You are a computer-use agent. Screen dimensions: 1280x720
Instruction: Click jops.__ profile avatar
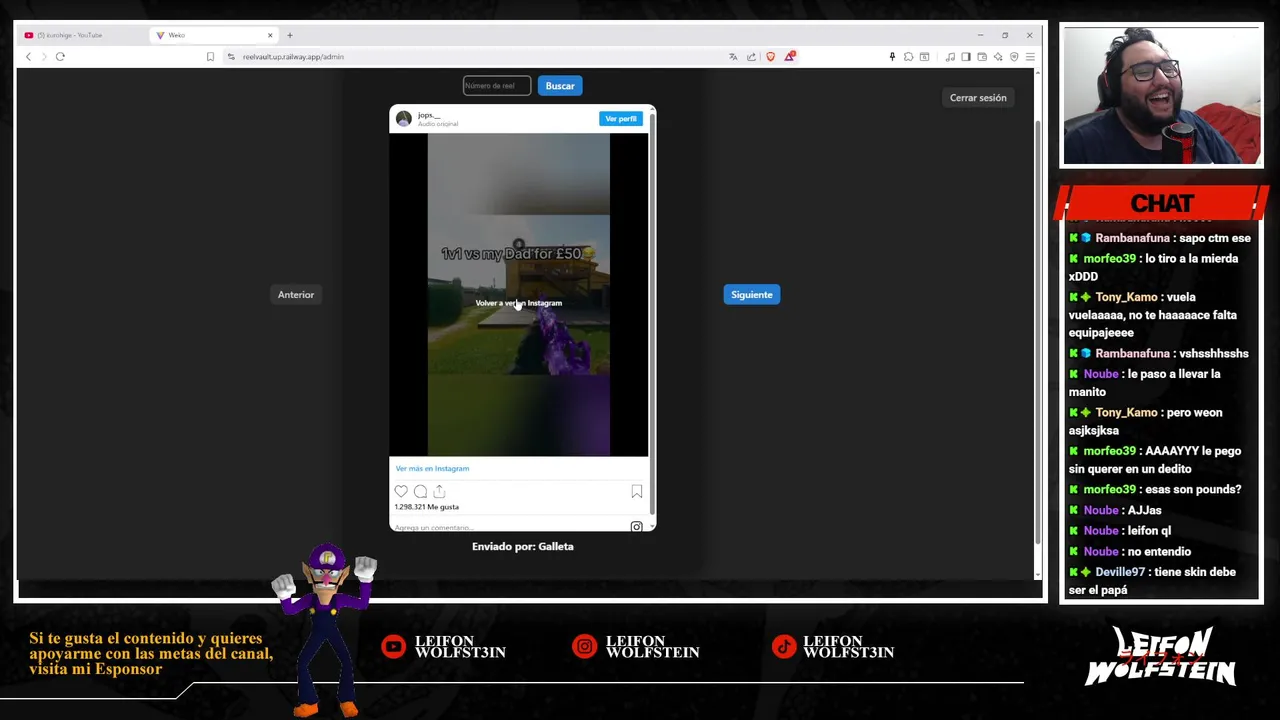pos(404,119)
